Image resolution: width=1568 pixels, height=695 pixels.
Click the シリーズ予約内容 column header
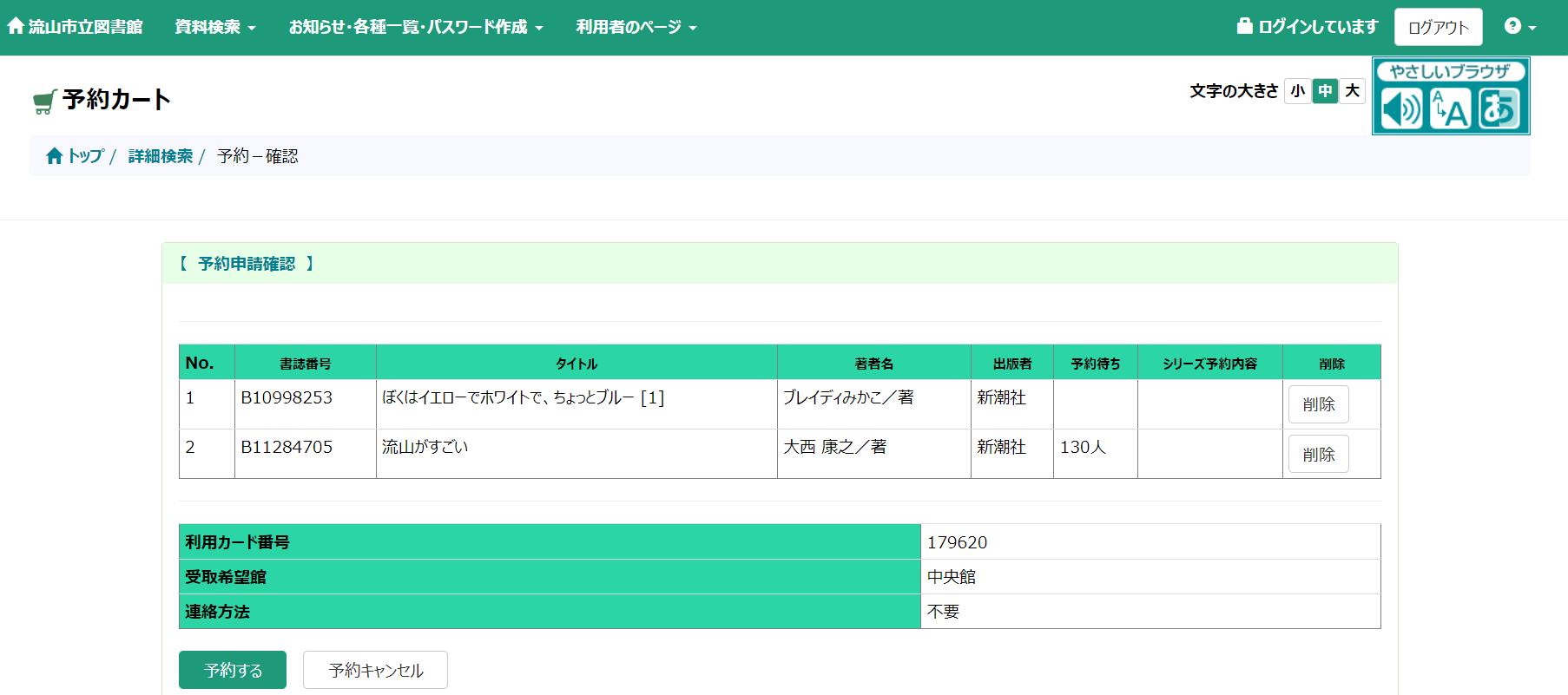tap(1210, 364)
